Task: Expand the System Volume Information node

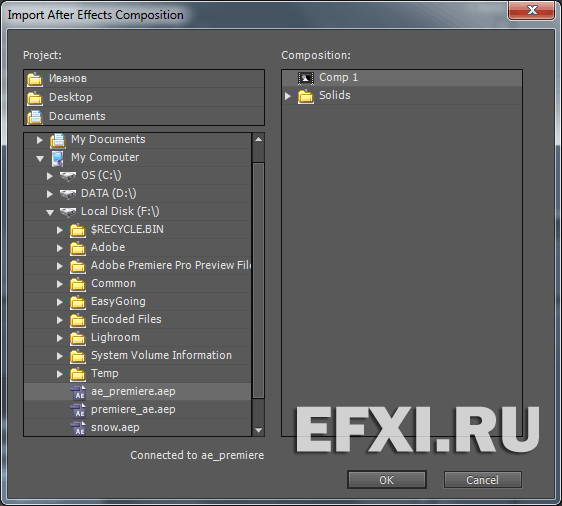Action: point(60,356)
